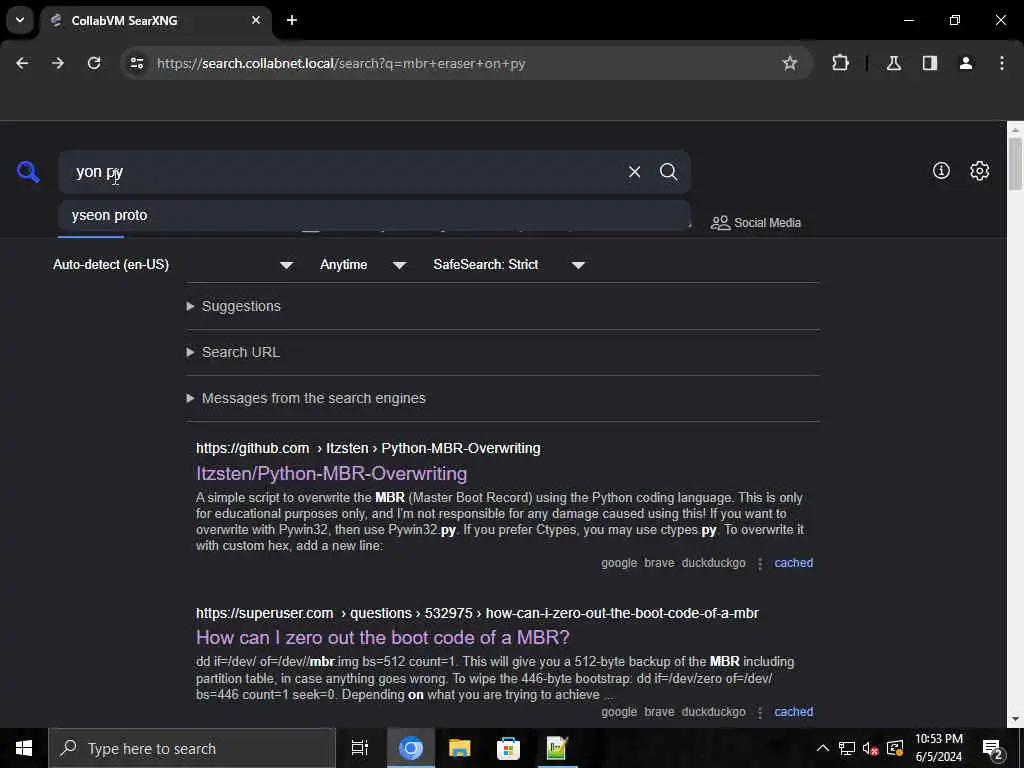1024x768 pixels.
Task: Bookmark this page with the star
Action: click(790, 63)
